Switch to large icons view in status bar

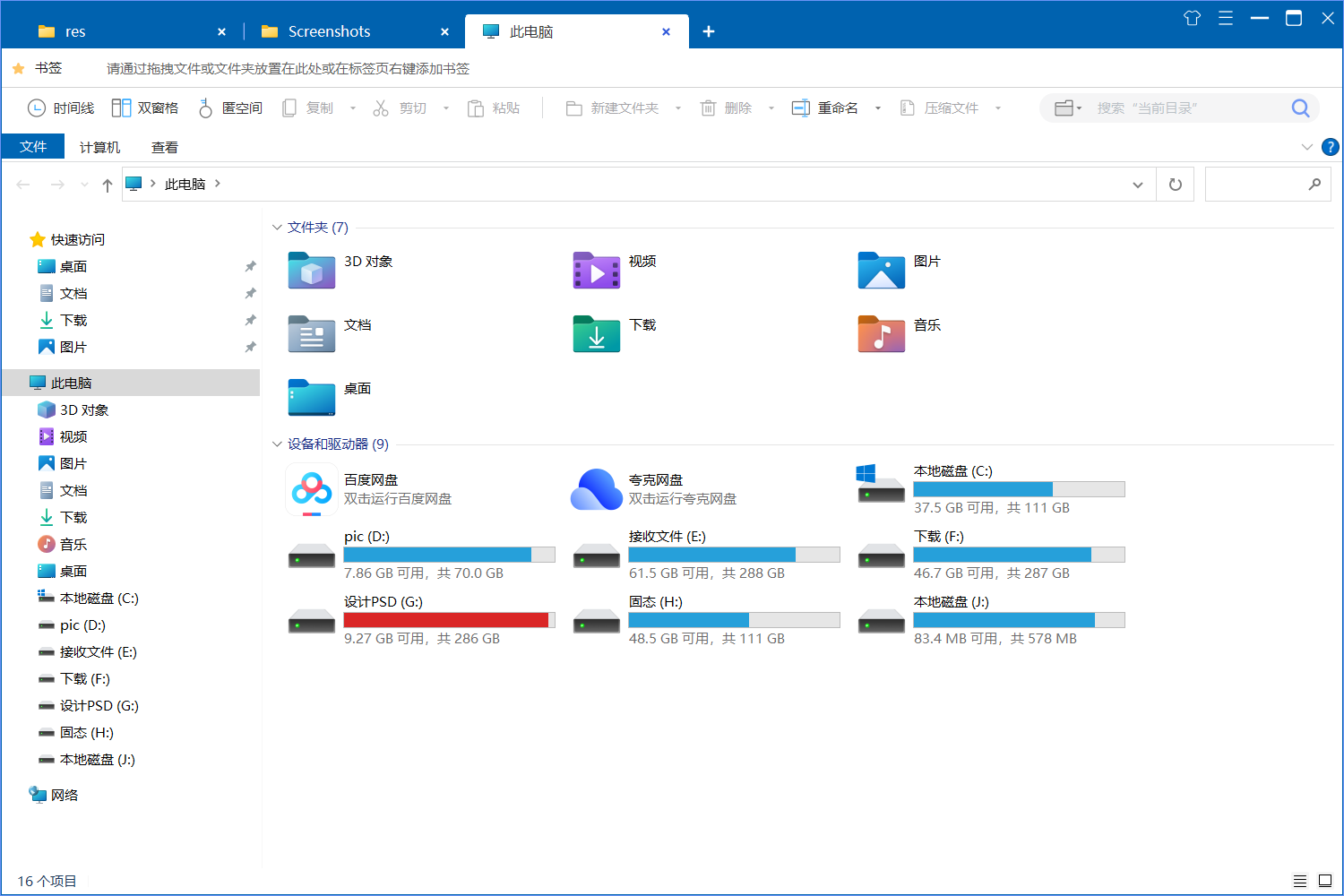pos(1325,881)
